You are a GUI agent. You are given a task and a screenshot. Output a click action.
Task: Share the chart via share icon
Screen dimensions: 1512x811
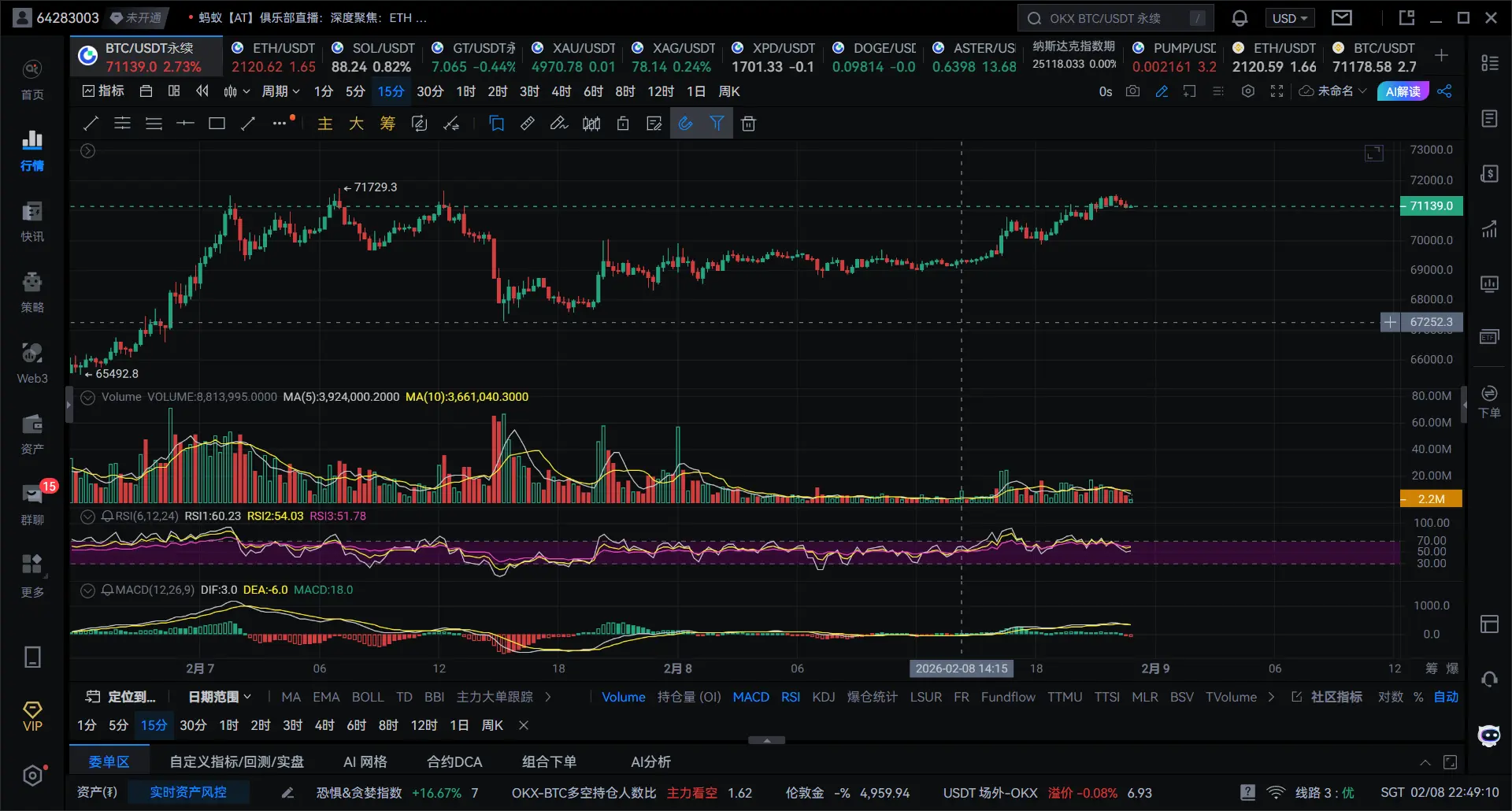pyautogui.click(x=1444, y=91)
